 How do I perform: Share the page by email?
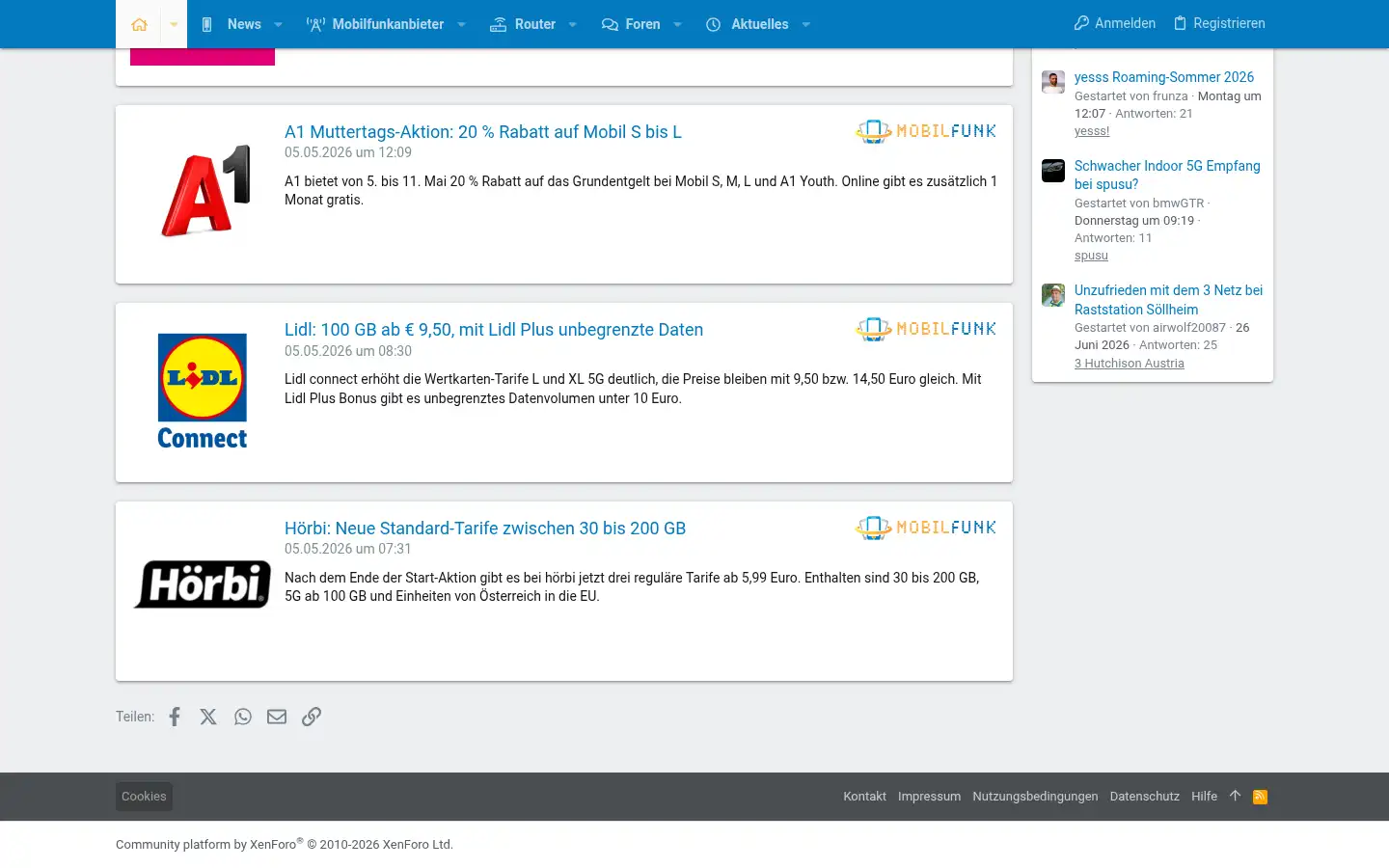[x=277, y=717]
